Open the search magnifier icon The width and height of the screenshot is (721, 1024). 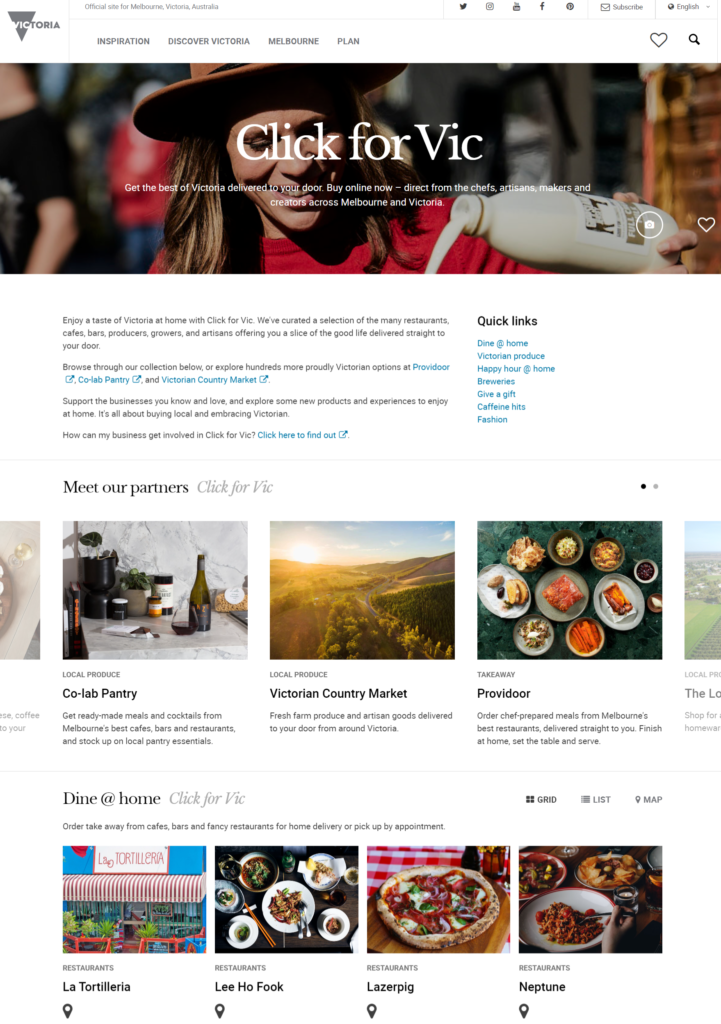pos(694,40)
